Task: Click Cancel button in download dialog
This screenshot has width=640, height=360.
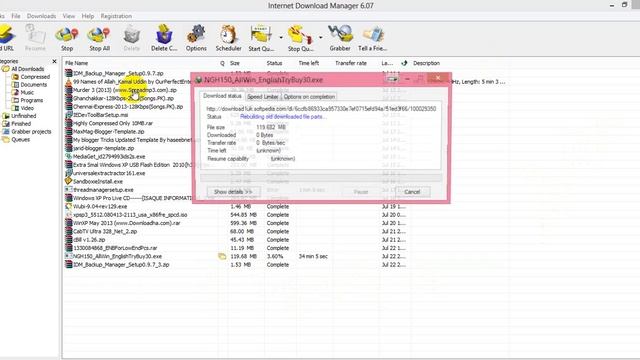Action: 412,192
